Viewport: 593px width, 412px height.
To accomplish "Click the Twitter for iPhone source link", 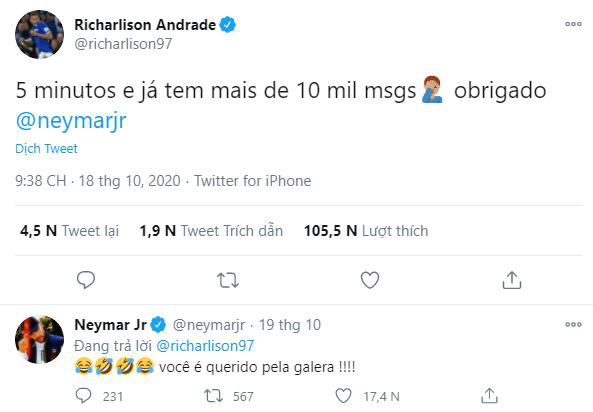I will pyautogui.click(x=253, y=181).
